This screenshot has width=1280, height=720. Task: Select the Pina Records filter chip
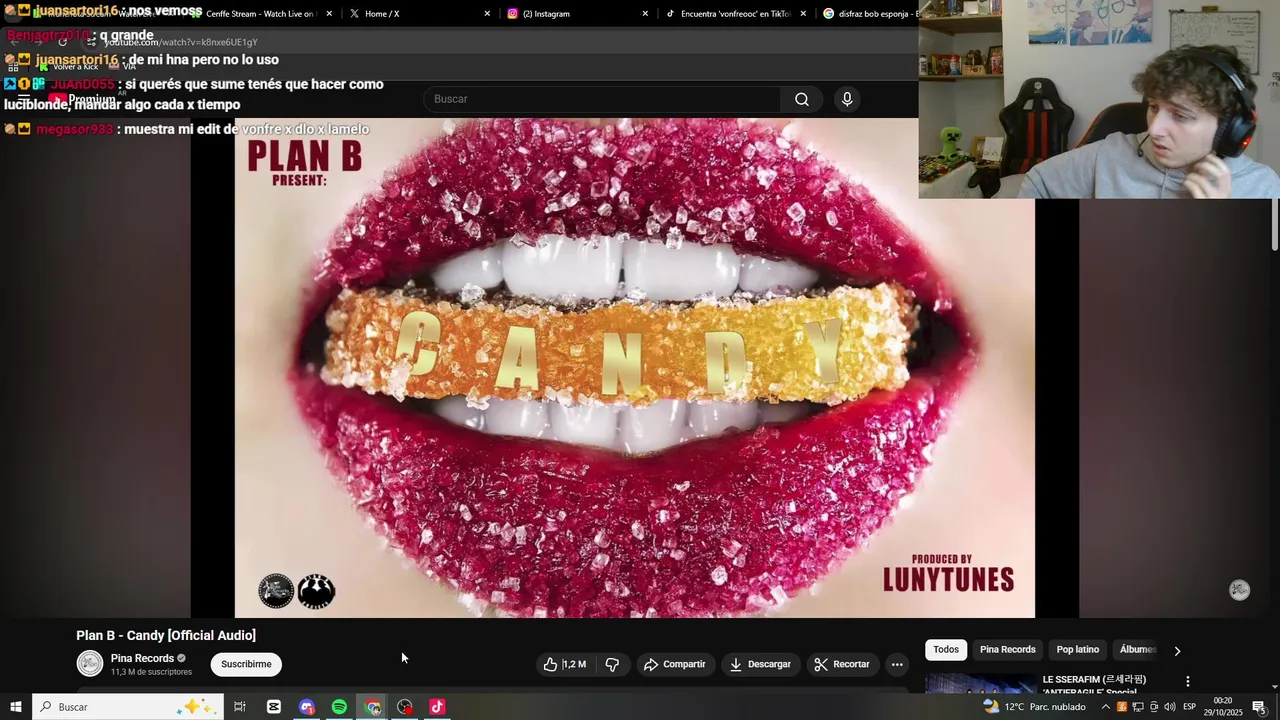pos(1007,650)
